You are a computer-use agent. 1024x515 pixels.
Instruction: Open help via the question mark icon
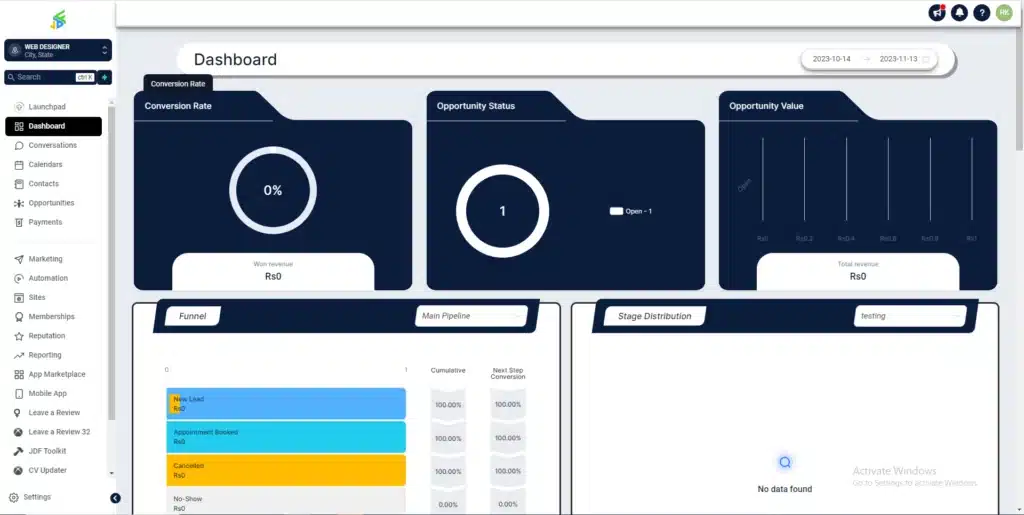(x=982, y=13)
